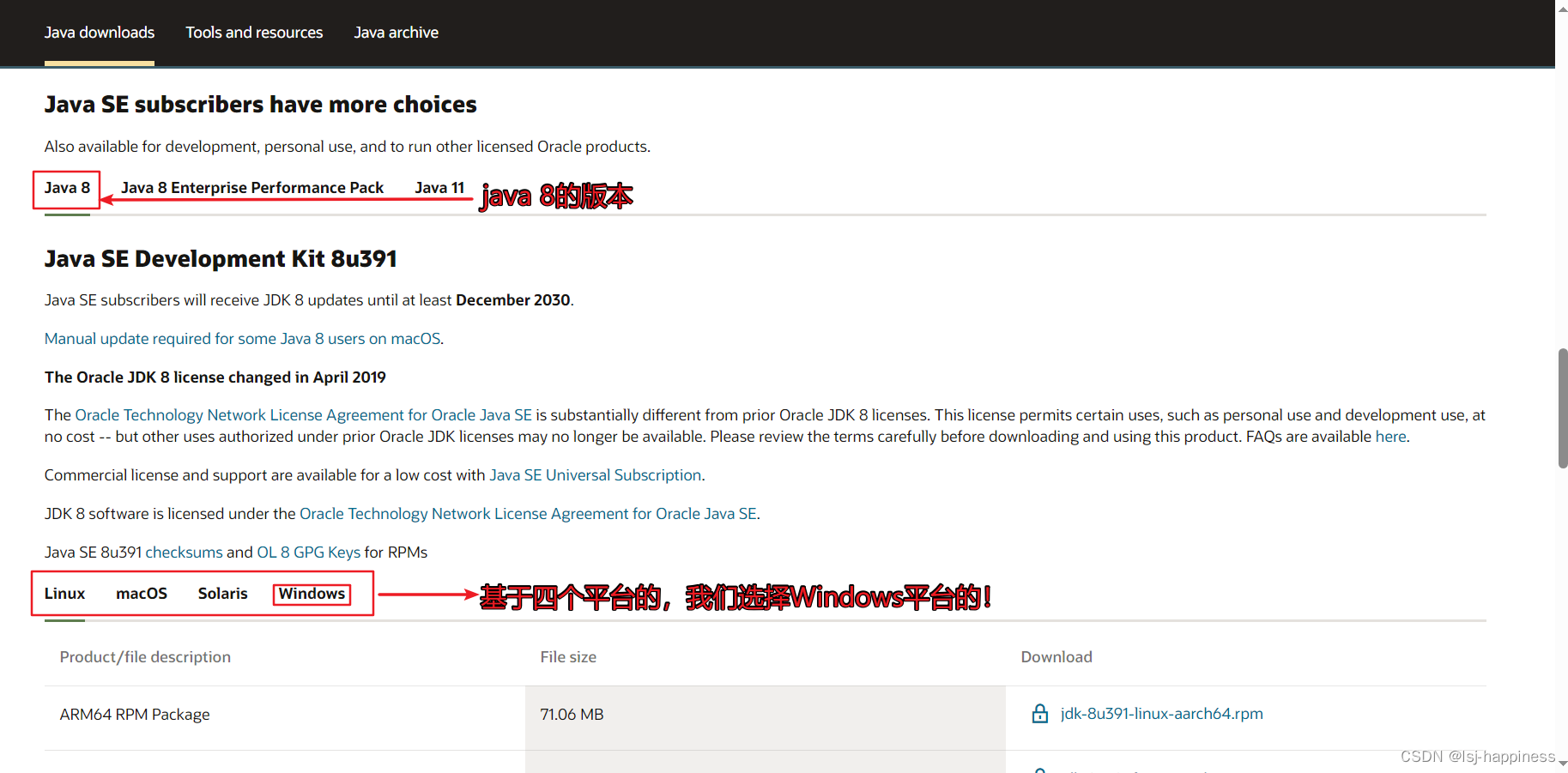Choose the Solaris platform tab
1568x773 pixels.
click(x=223, y=594)
